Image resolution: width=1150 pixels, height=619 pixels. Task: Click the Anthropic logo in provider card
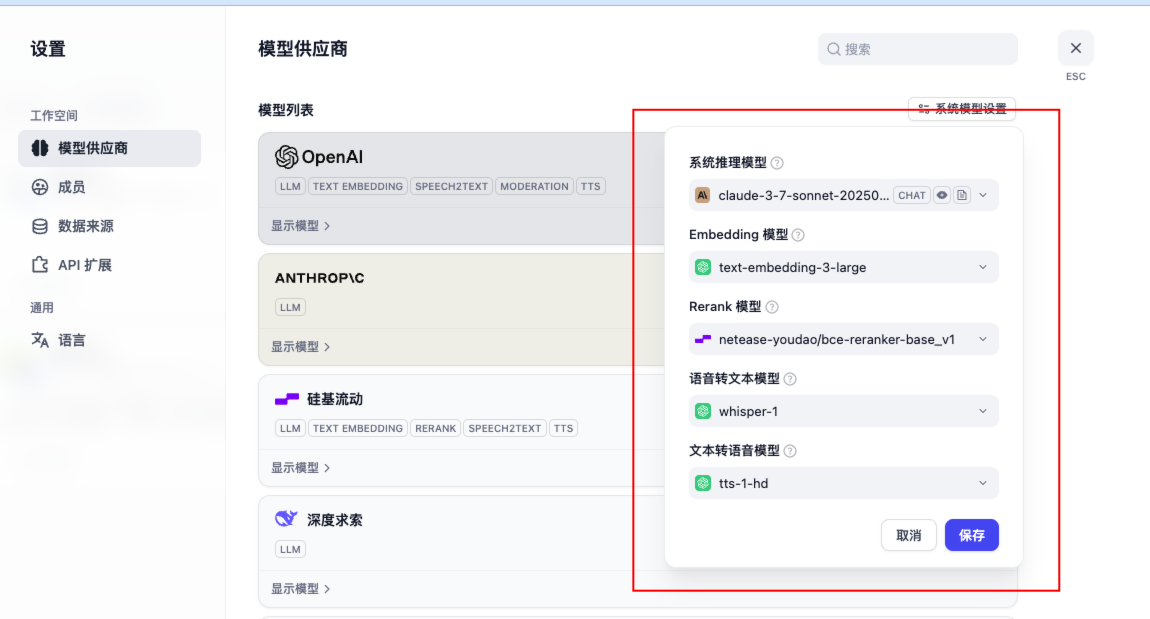tap(319, 278)
